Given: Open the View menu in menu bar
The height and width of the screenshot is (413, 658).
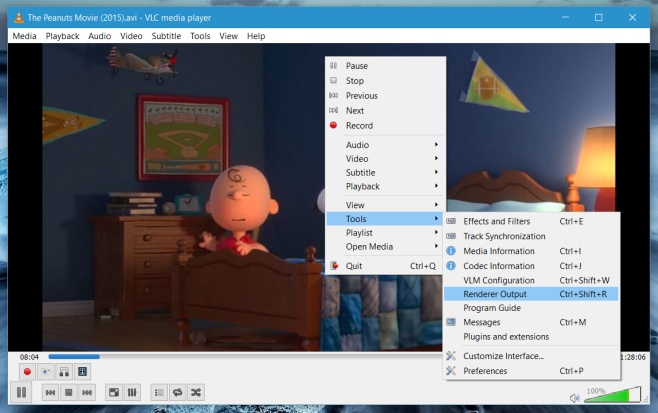Looking at the screenshot, I should pos(228,36).
